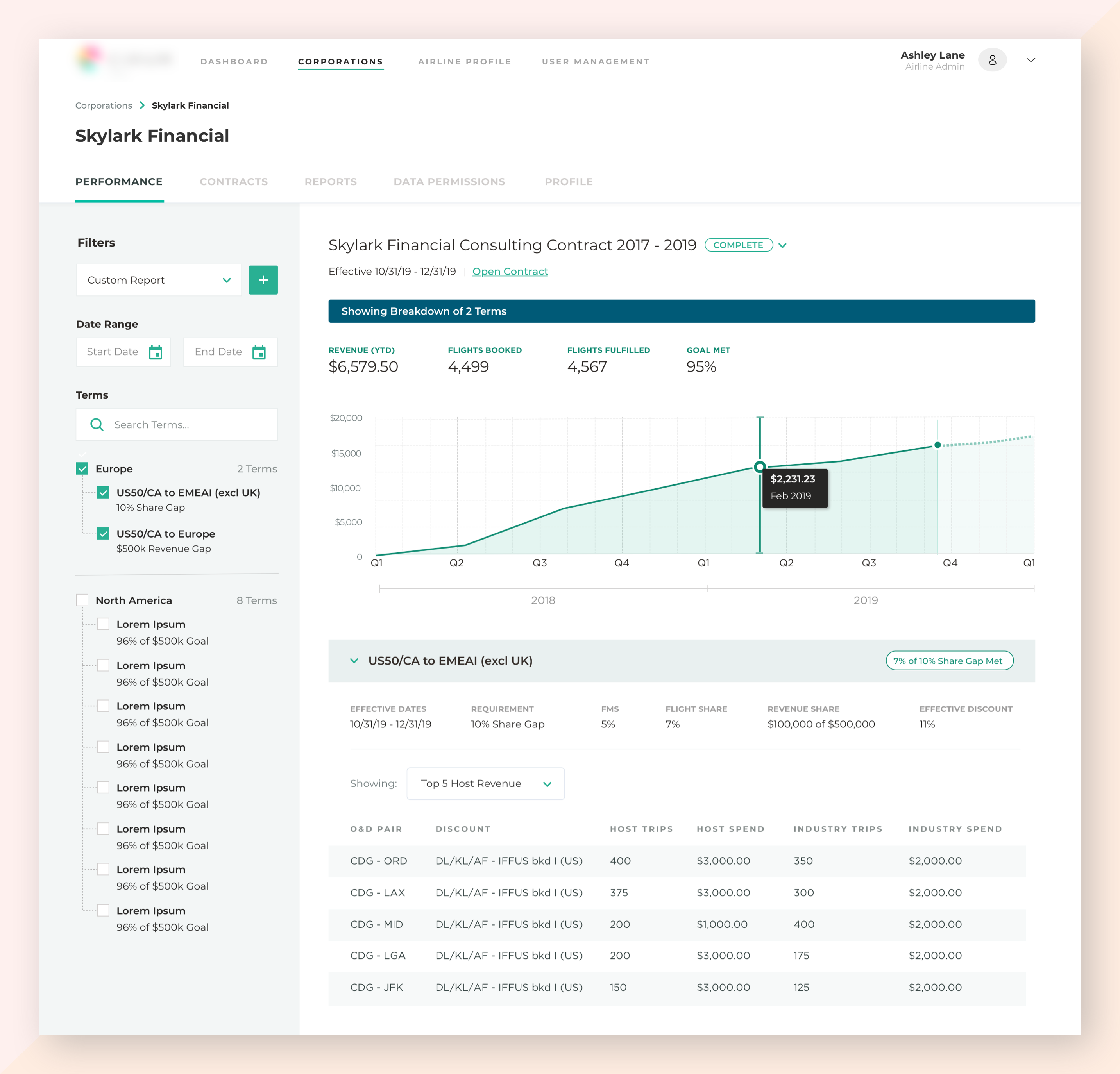Uncheck US50/CA to Europe term
This screenshot has height=1074, width=1120.
(104, 534)
